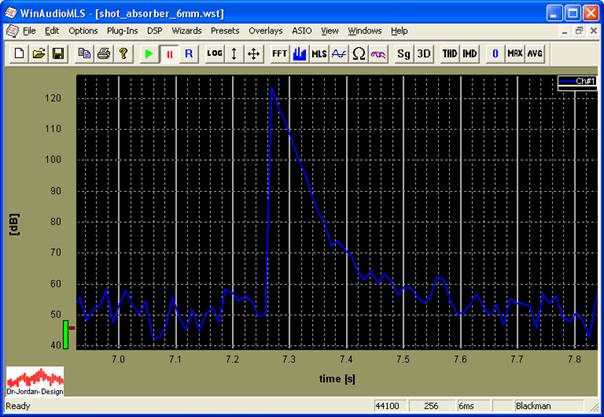
Task: Click the Copy icon in toolbar
Action: click(84, 54)
